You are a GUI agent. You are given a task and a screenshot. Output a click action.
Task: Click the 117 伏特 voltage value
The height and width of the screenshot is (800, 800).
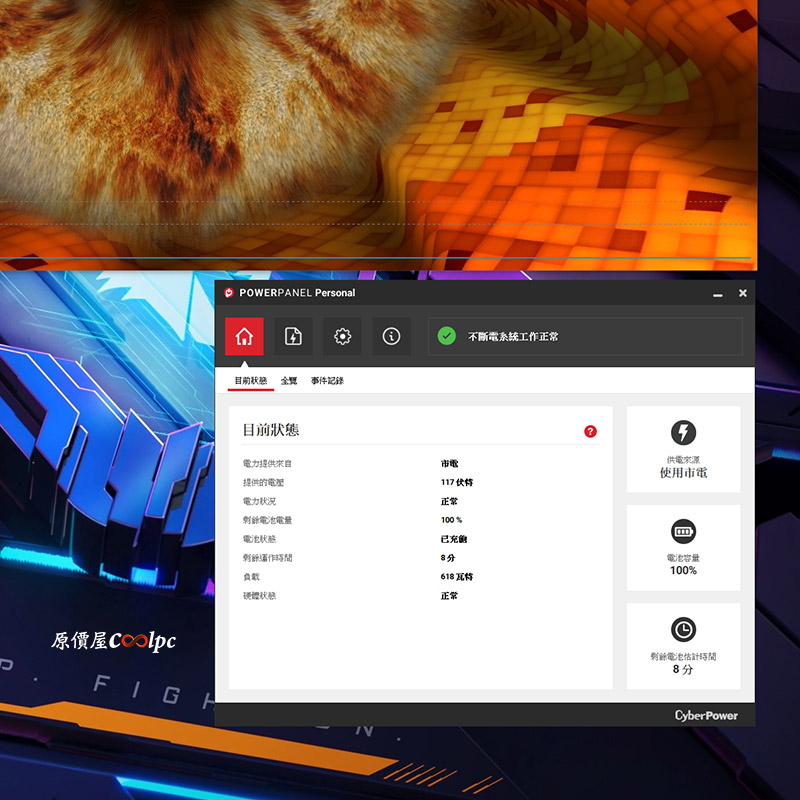(x=457, y=482)
